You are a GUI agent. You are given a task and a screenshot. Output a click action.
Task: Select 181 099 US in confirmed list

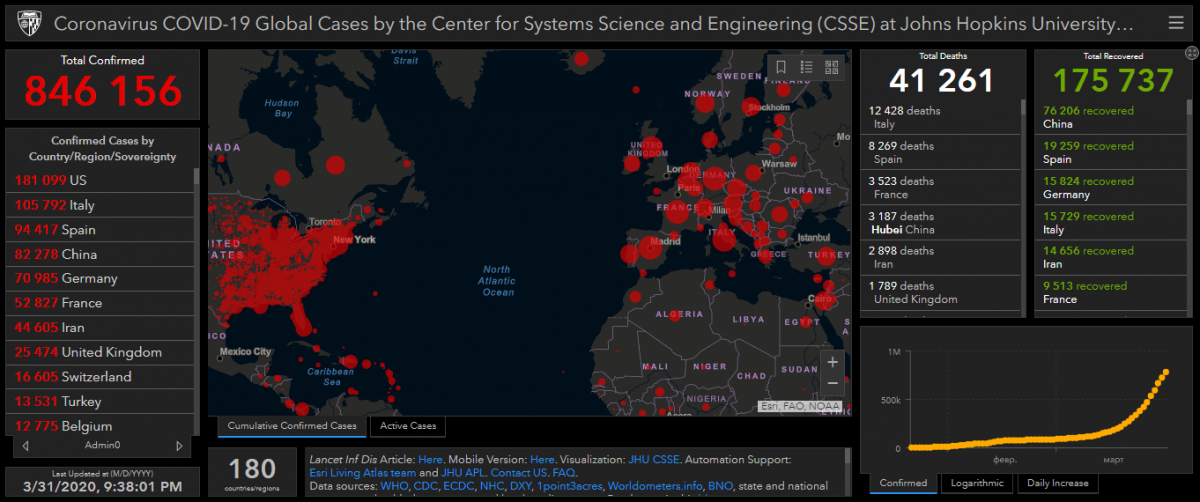point(101,180)
